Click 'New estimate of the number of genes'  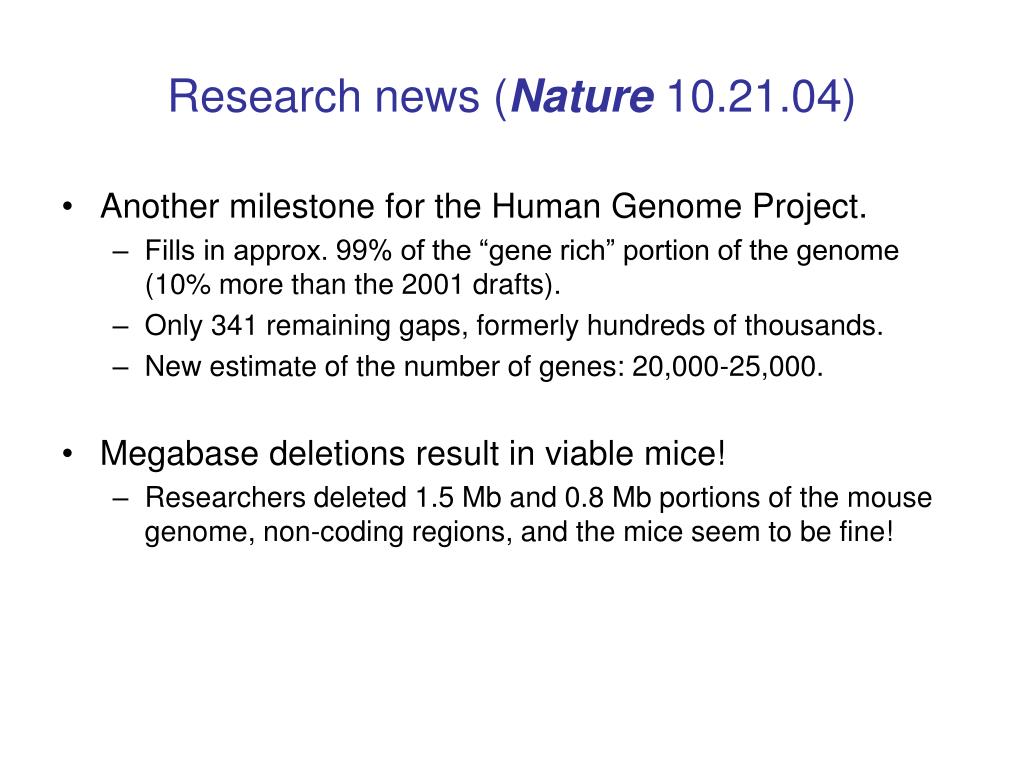pos(385,366)
